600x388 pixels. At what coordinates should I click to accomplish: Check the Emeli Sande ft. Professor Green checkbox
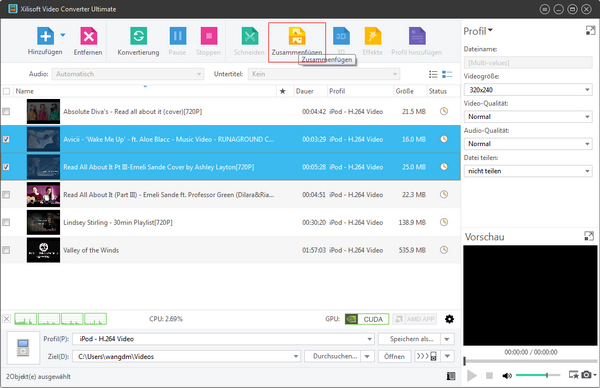[x=6, y=195]
